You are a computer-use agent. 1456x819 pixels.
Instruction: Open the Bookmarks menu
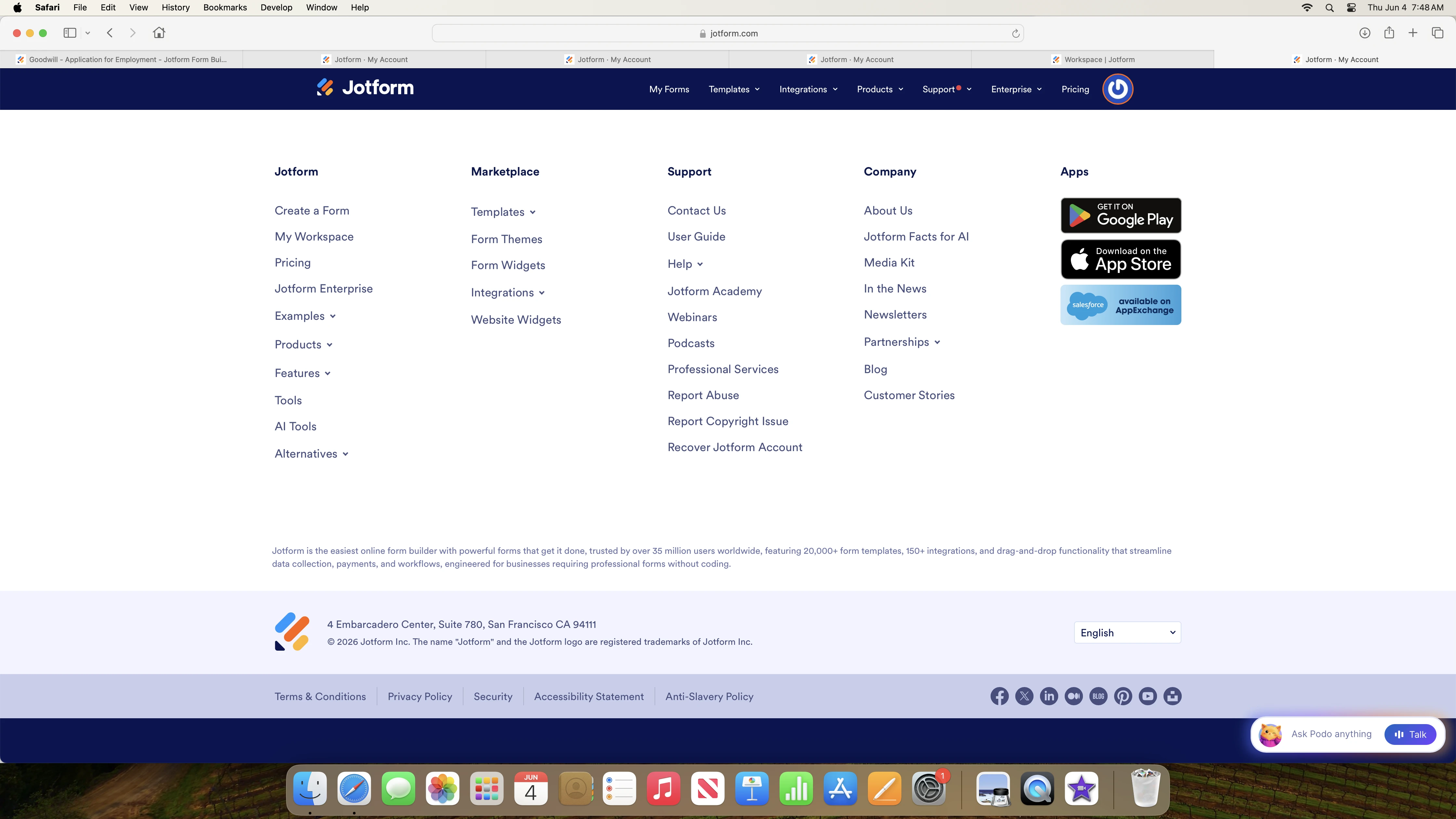point(225,7)
